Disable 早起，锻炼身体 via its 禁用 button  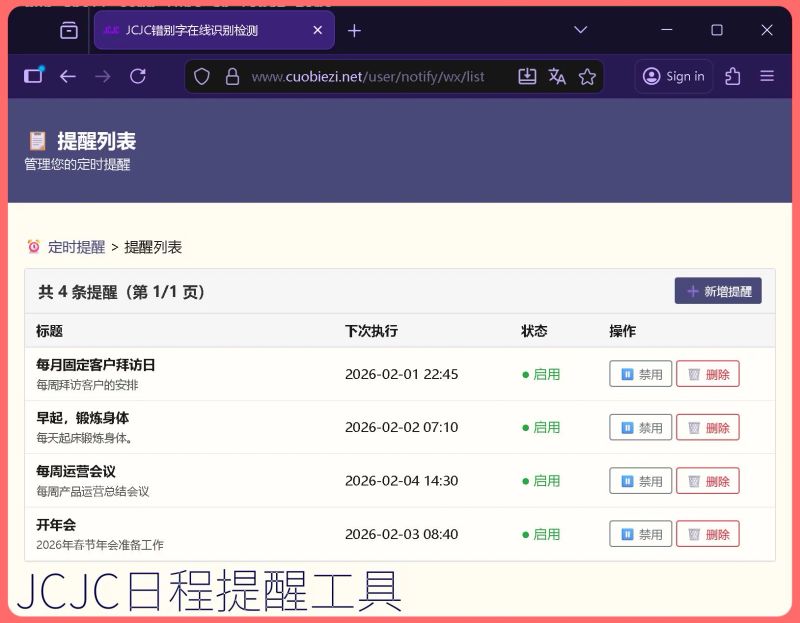(640, 427)
